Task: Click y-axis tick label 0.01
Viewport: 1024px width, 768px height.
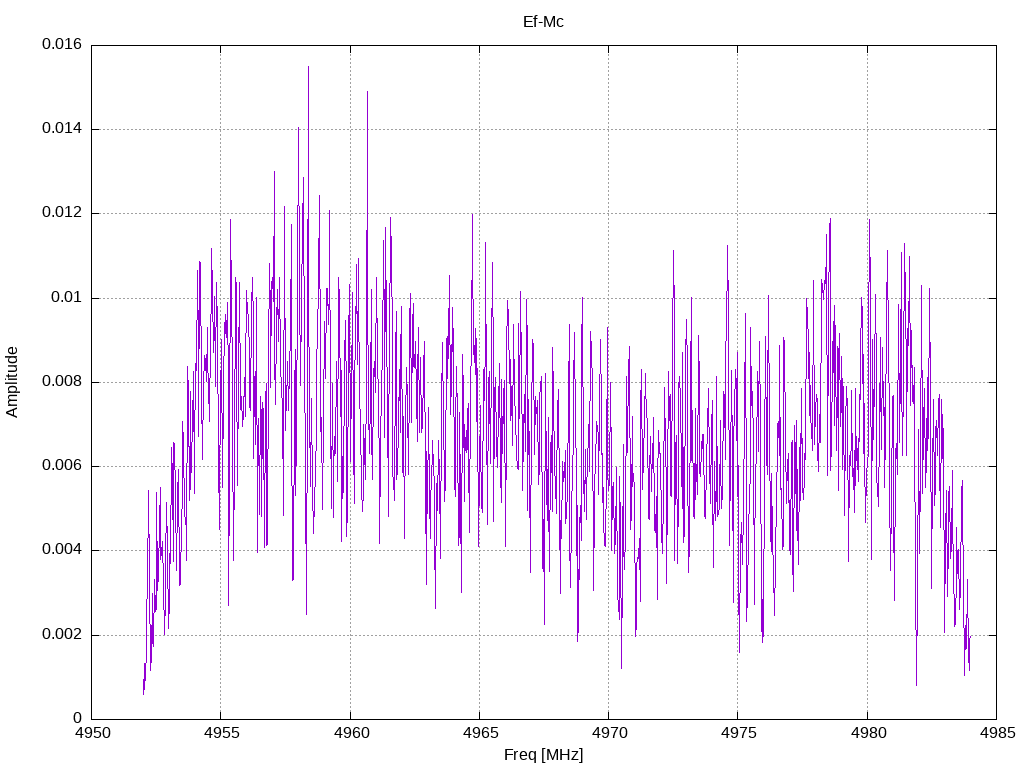Action: point(67,298)
